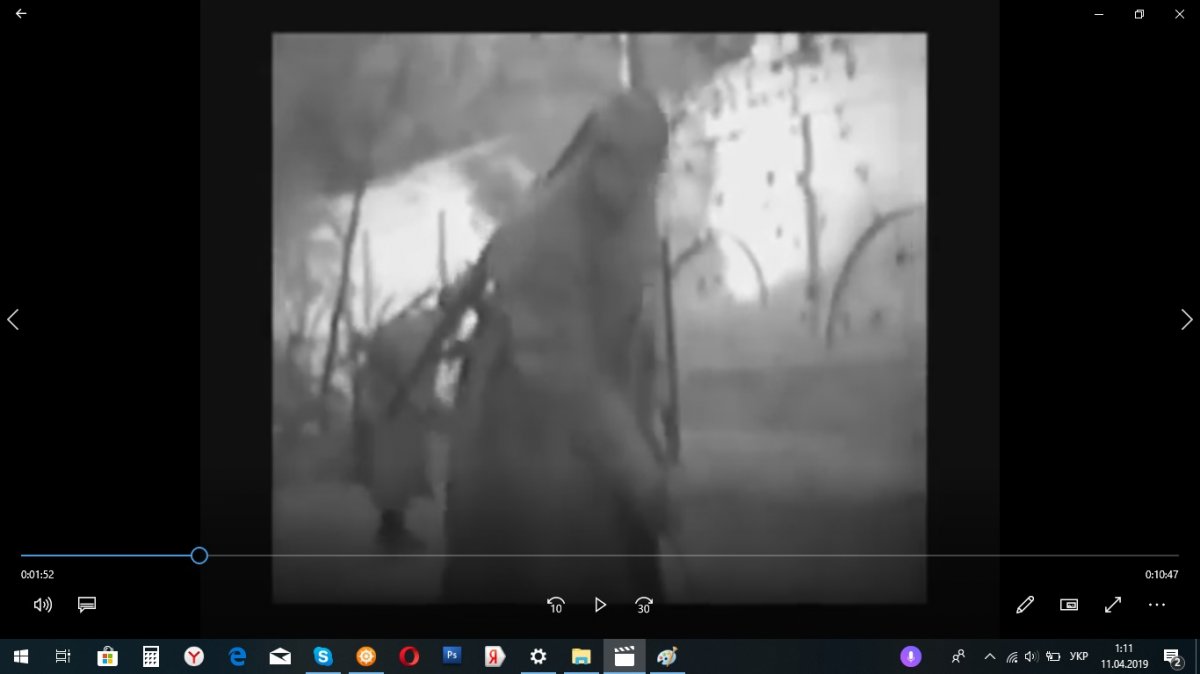
Task: Click the purple microphone tray icon
Action: (x=910, y=657)
